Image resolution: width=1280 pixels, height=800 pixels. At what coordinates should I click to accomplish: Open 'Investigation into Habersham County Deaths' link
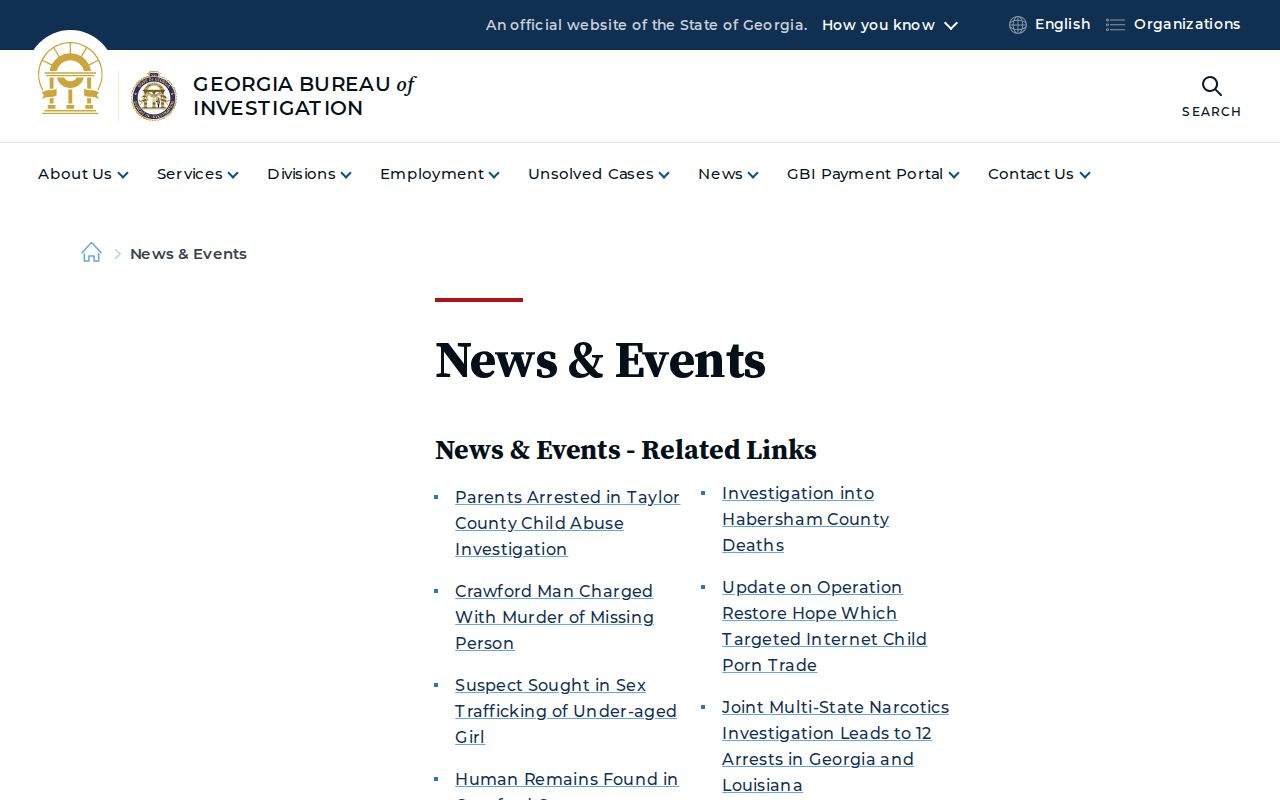pyautogui.click(x=805, y=519)
